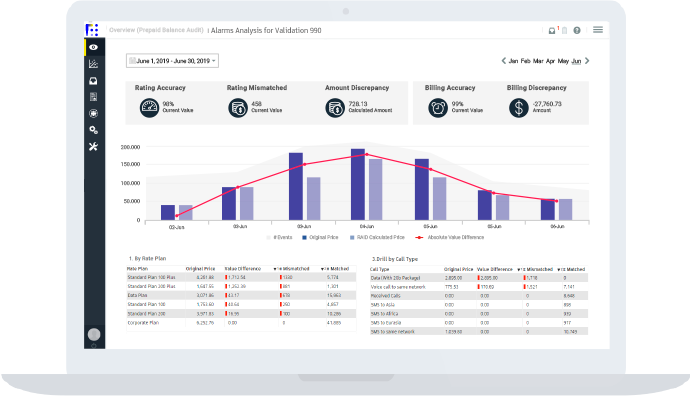Screen dimensions: 690x400
Task: Click the Billing Accuracy alarm clock icon
Action: point(438,107)
